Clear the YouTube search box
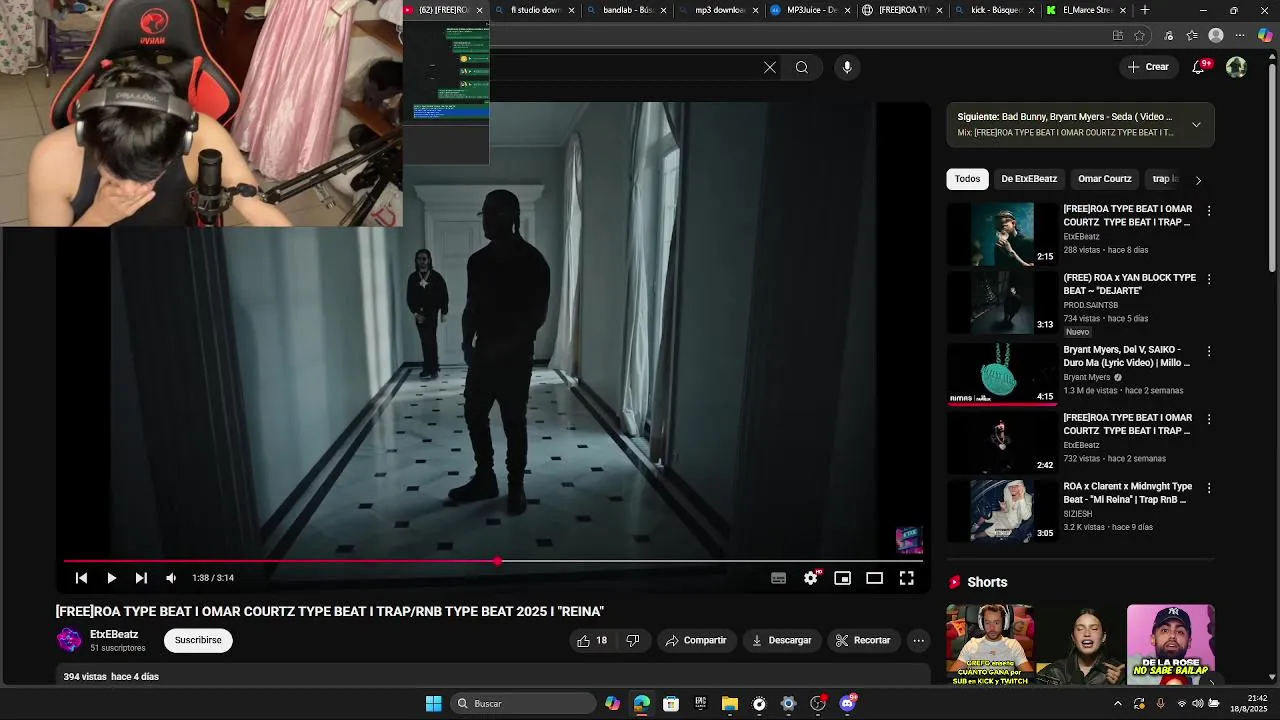Screen dimensions: 1280x720 (770, 67)
